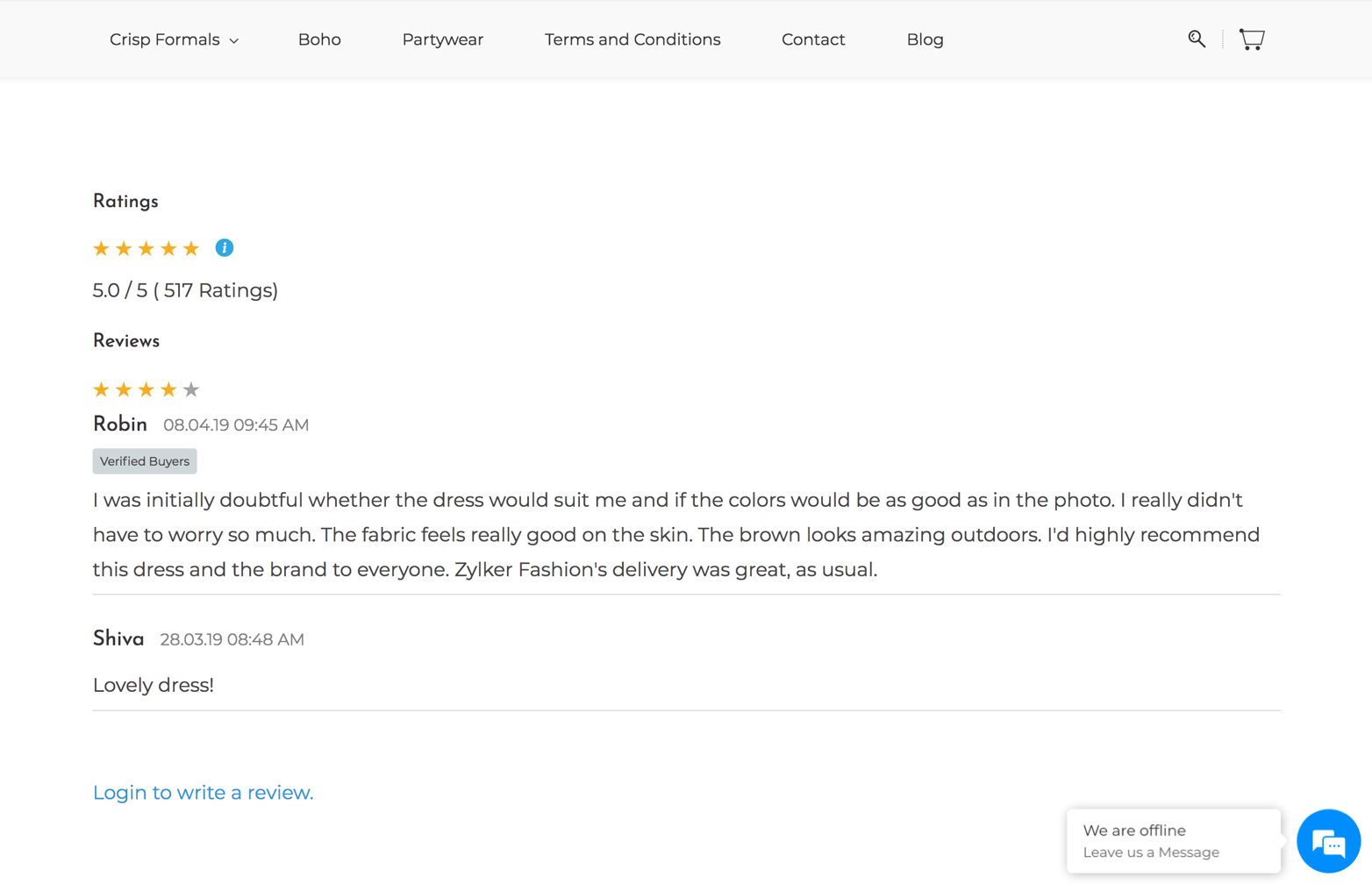The image size is (1372, 884).
Task: Click the grey star in Robin's review
Action: [x=191, y=389]
